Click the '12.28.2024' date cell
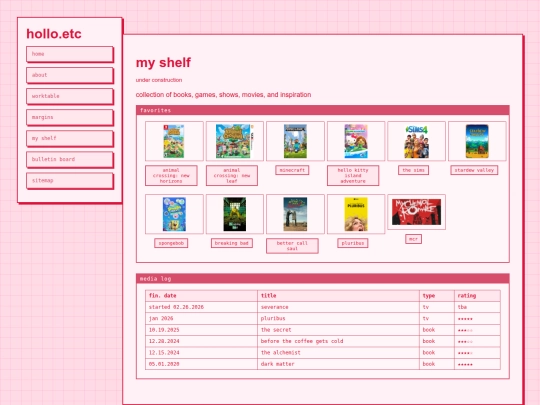Viewport: 540px width, 405px height. (201, 341)
